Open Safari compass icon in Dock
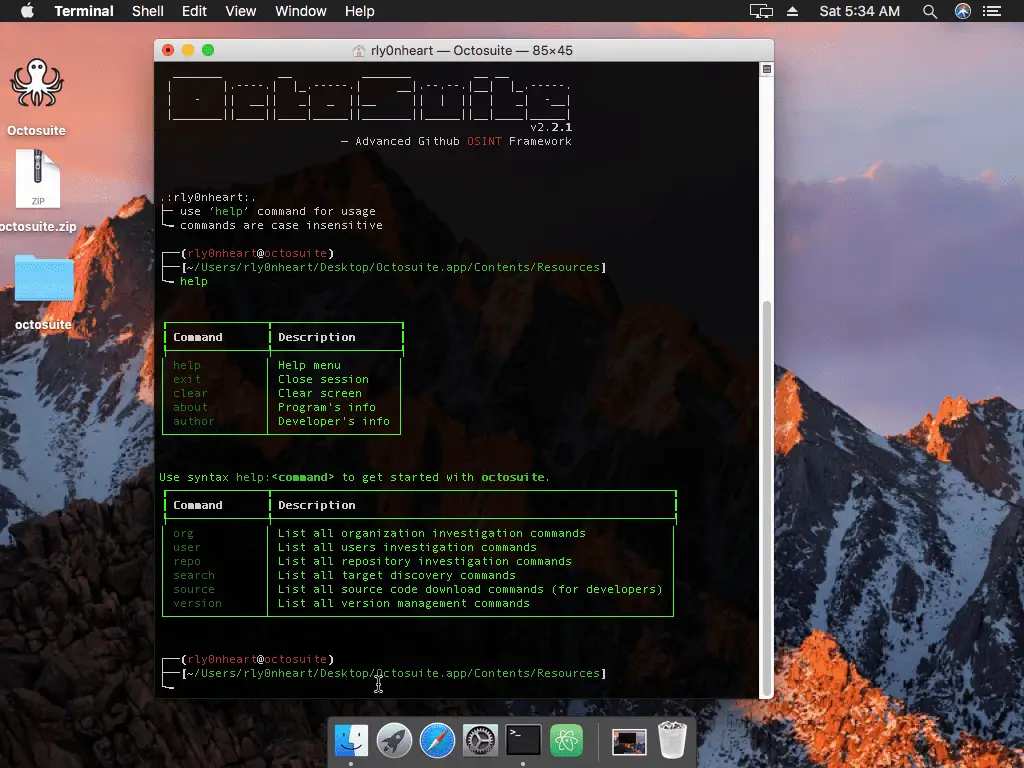 coord(438,741)
